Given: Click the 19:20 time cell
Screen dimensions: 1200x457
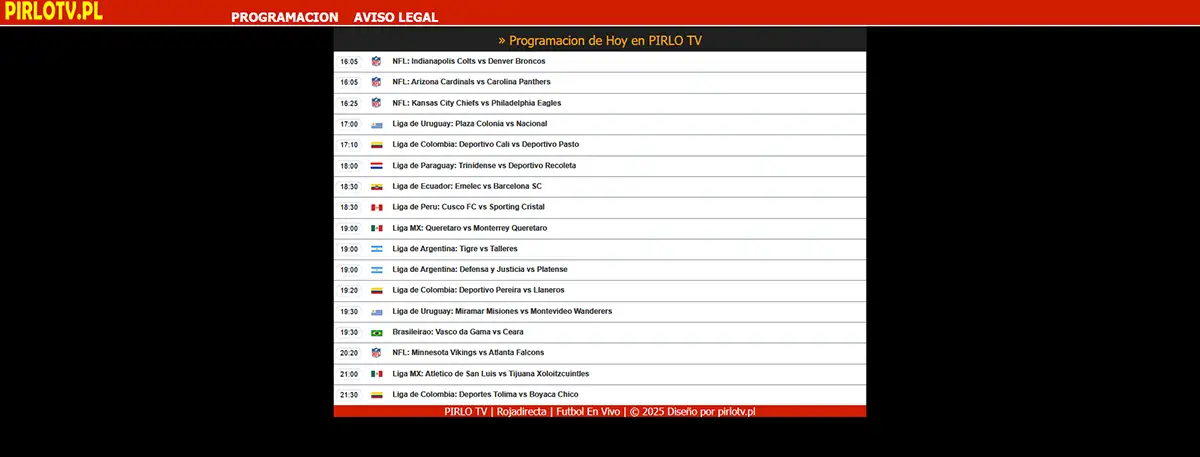Looking at the screenshot, I should (349, 290).
